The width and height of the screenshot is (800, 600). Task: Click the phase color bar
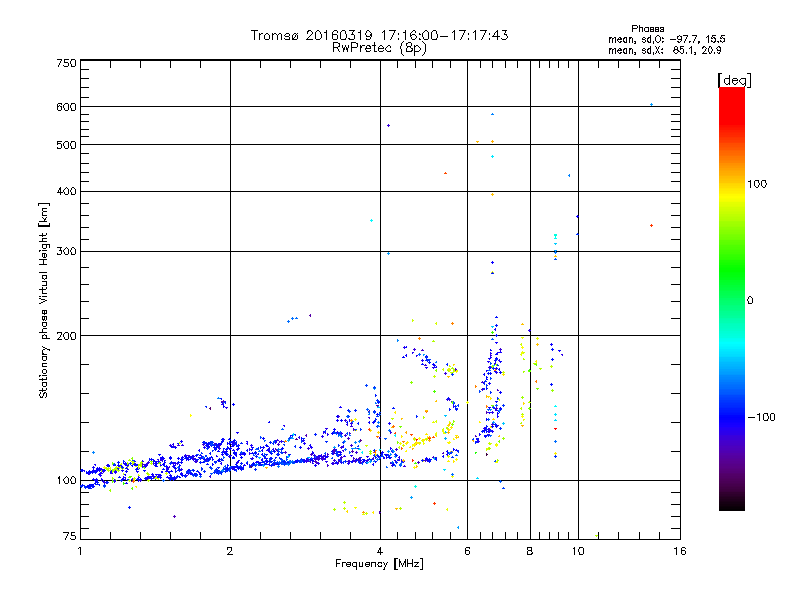click(732, 298)
